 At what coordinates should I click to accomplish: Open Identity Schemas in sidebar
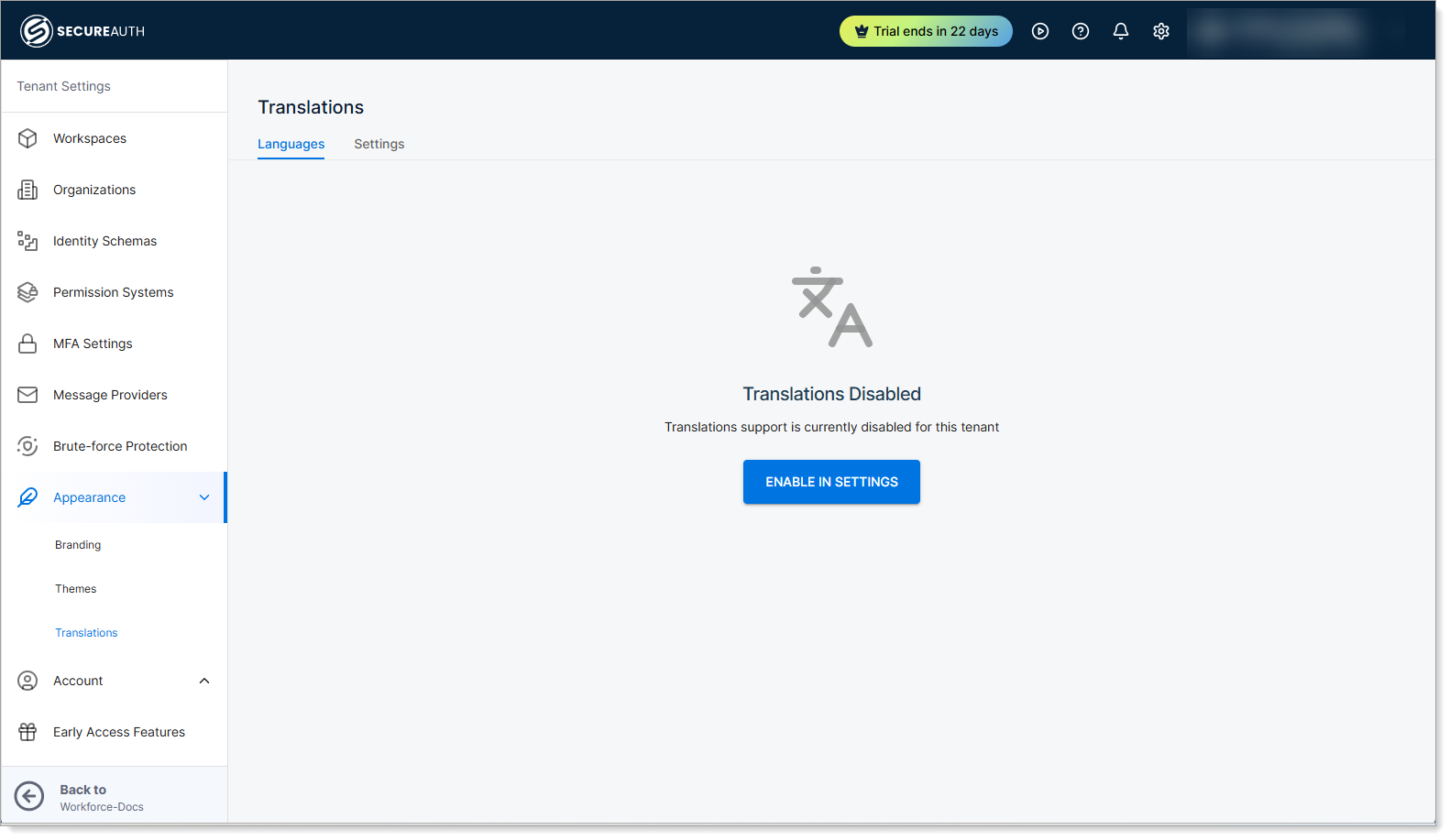(x=104, y=241)
